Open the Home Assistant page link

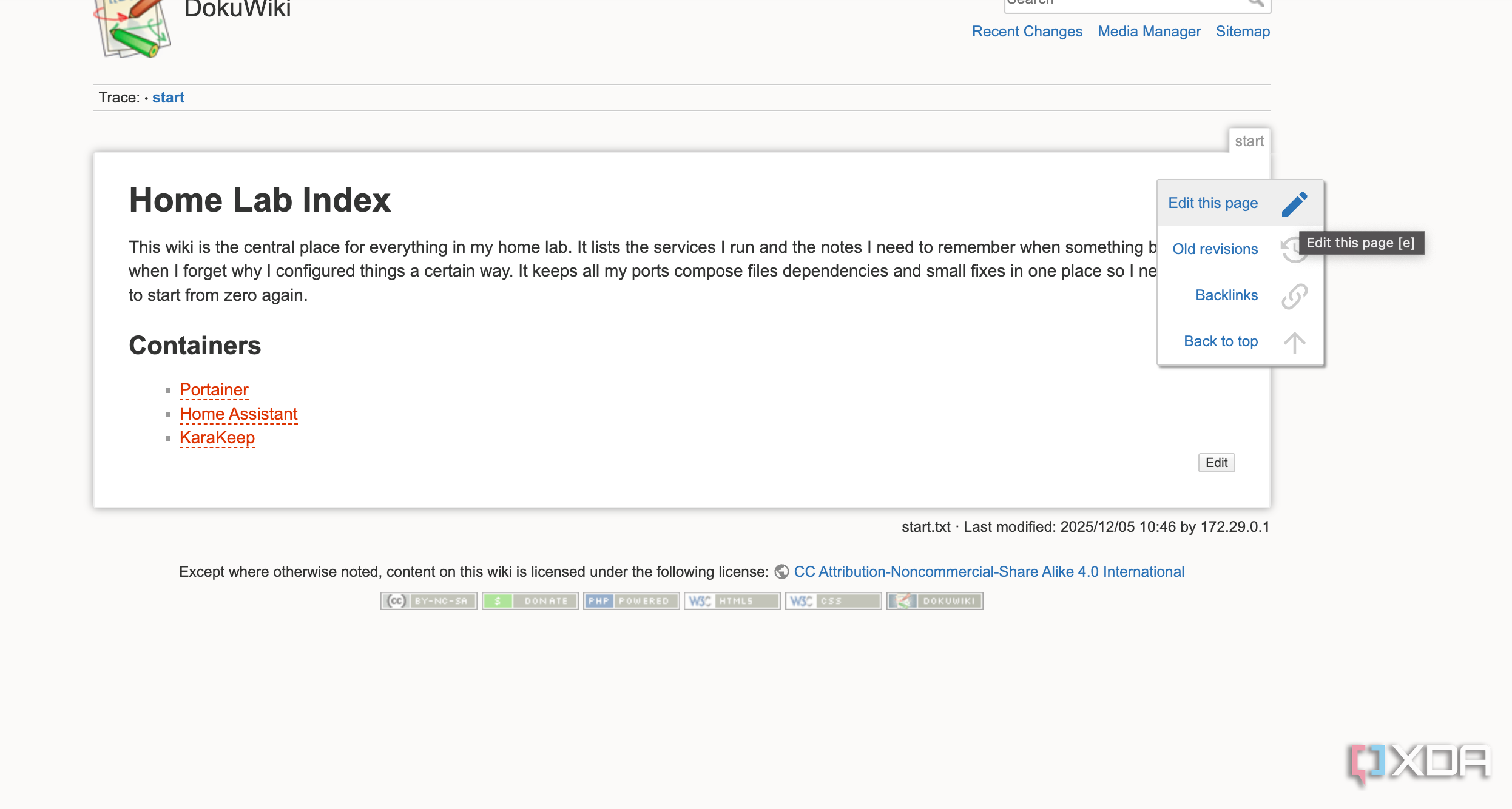[238, 414]
